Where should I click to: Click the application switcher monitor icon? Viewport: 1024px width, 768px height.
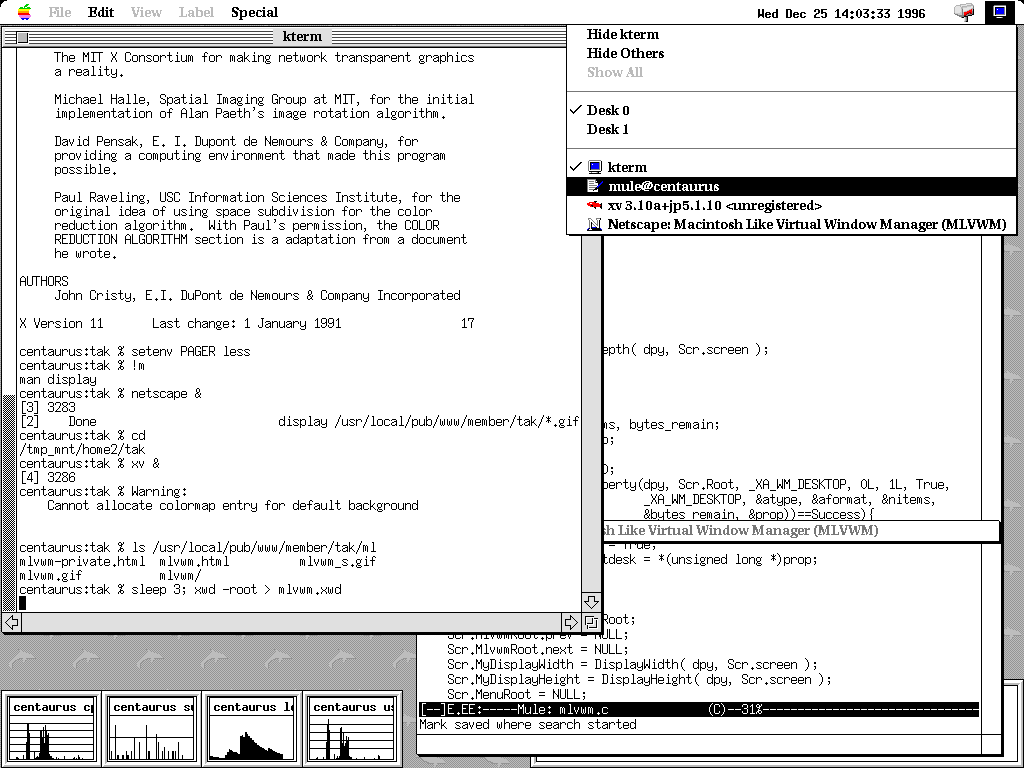tap(997, 12)
